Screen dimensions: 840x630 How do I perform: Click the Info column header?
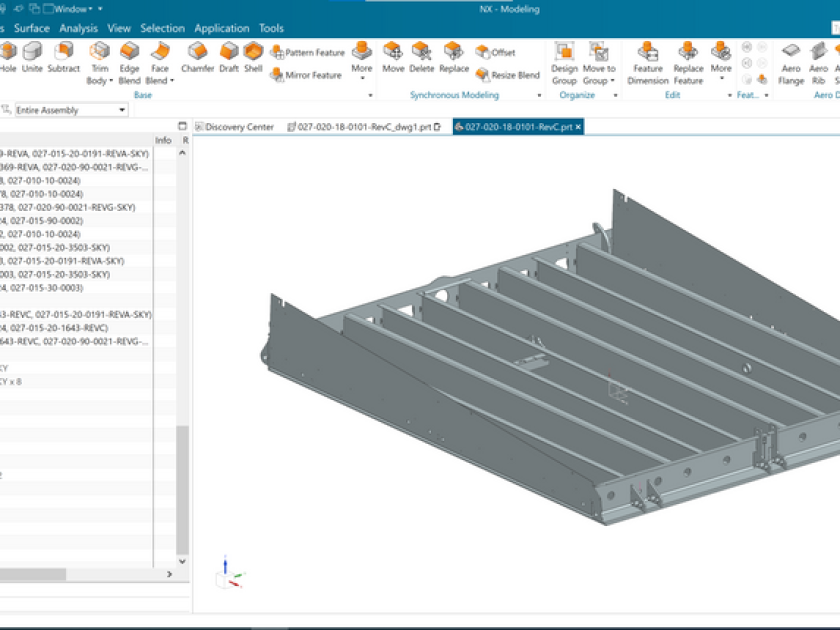tap(163, 140)
